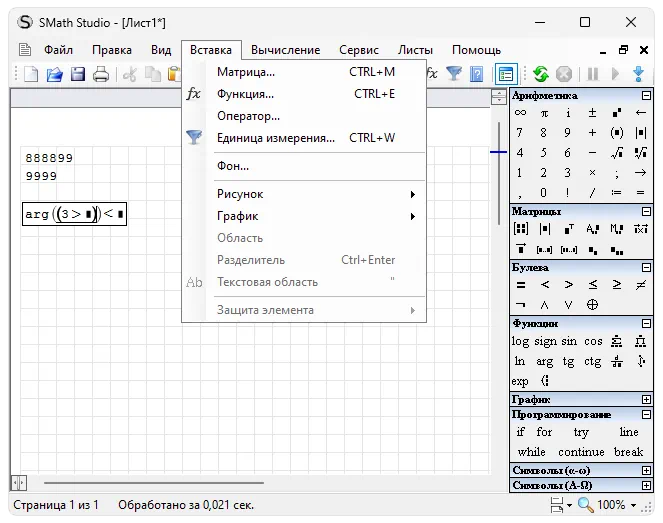Screen dimensions: 663x523
Task: Click the Open file toolbar icon
Action: [x=55, y=74]
